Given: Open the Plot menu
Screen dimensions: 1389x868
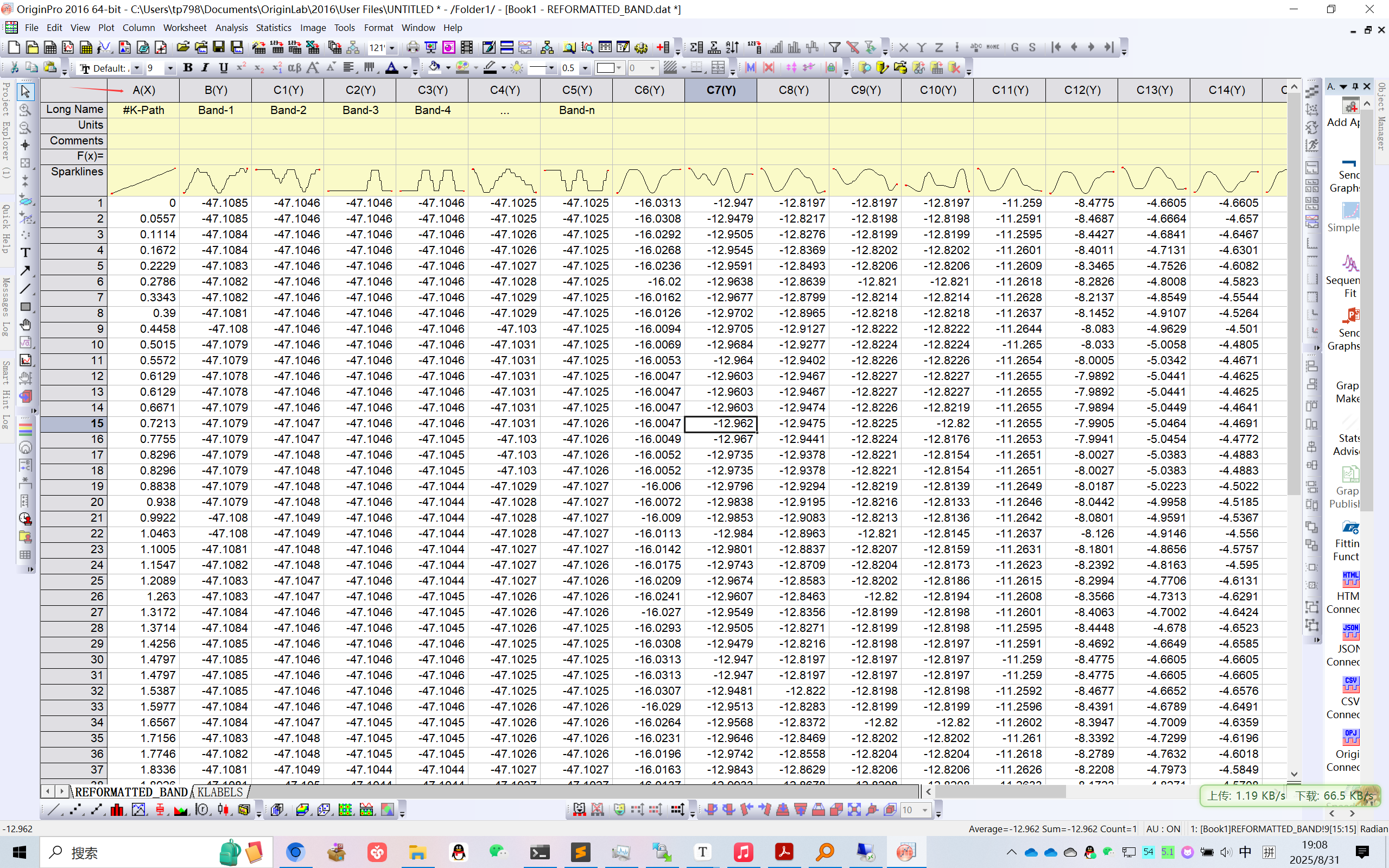Looking at the screenshot, I should (x=106, y=28).
